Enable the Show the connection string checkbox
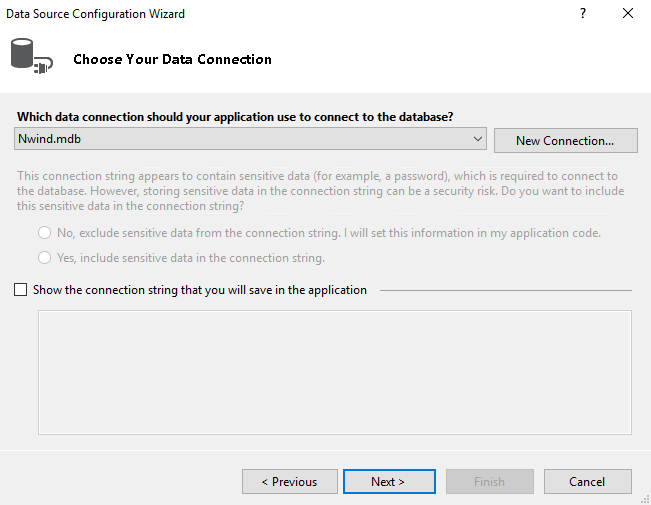Image resolution: width=651 pixels, height=505 pixels. pos(22,290)
